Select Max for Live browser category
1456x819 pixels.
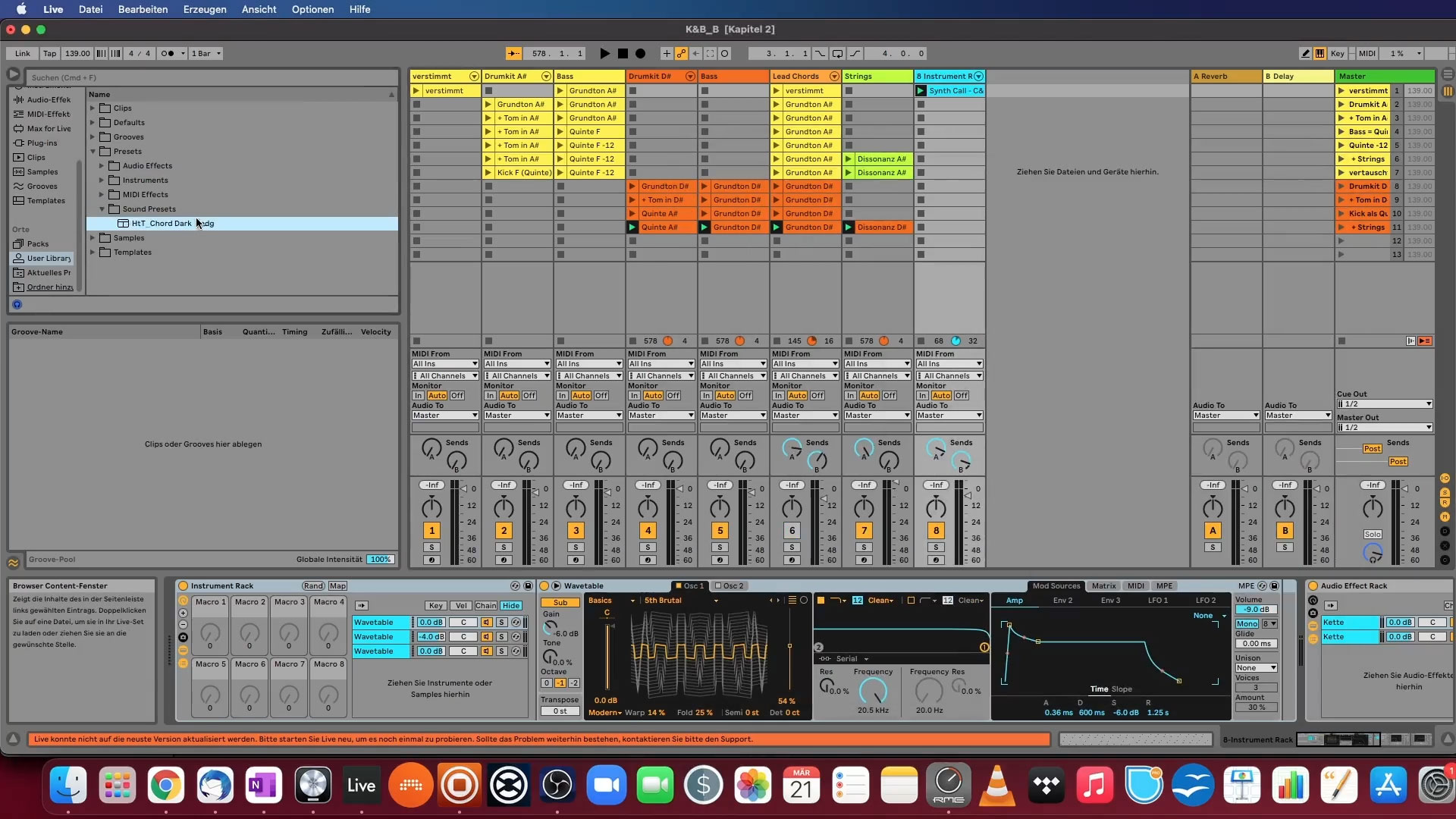pos(42,128)
